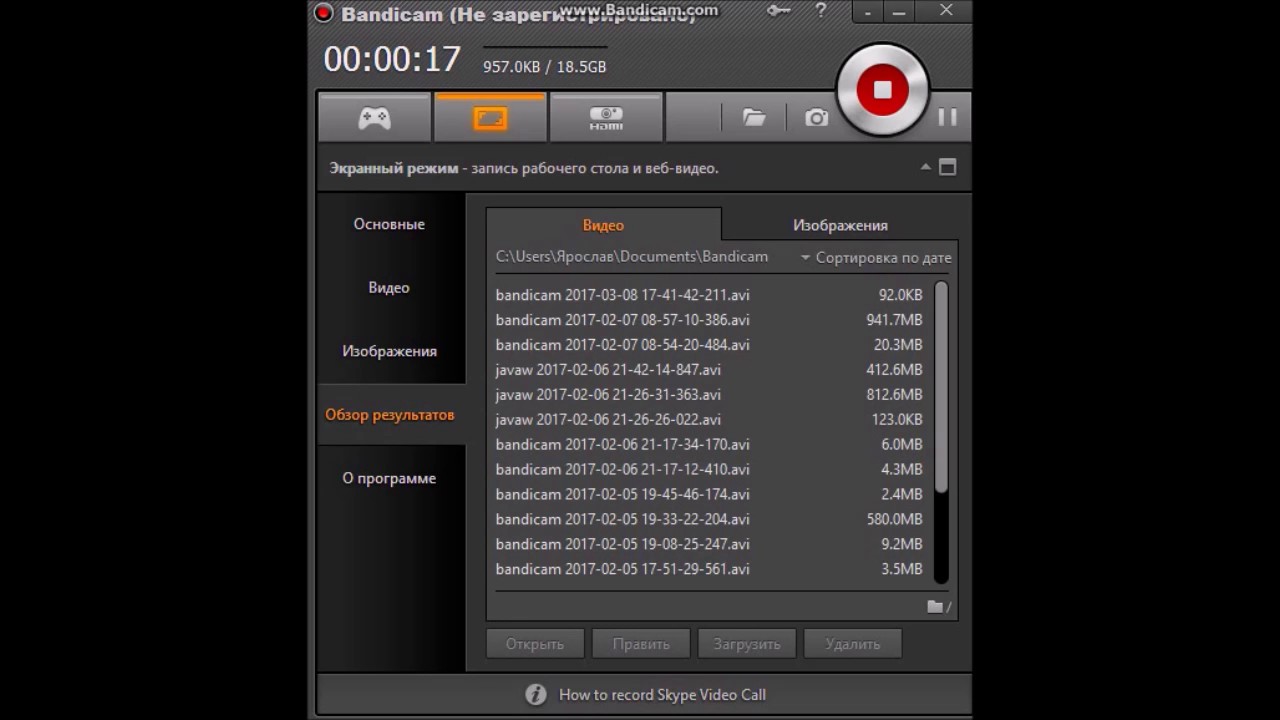
Task: Open Сортировка по дате dropdown
Action: [x=876, y=257]
